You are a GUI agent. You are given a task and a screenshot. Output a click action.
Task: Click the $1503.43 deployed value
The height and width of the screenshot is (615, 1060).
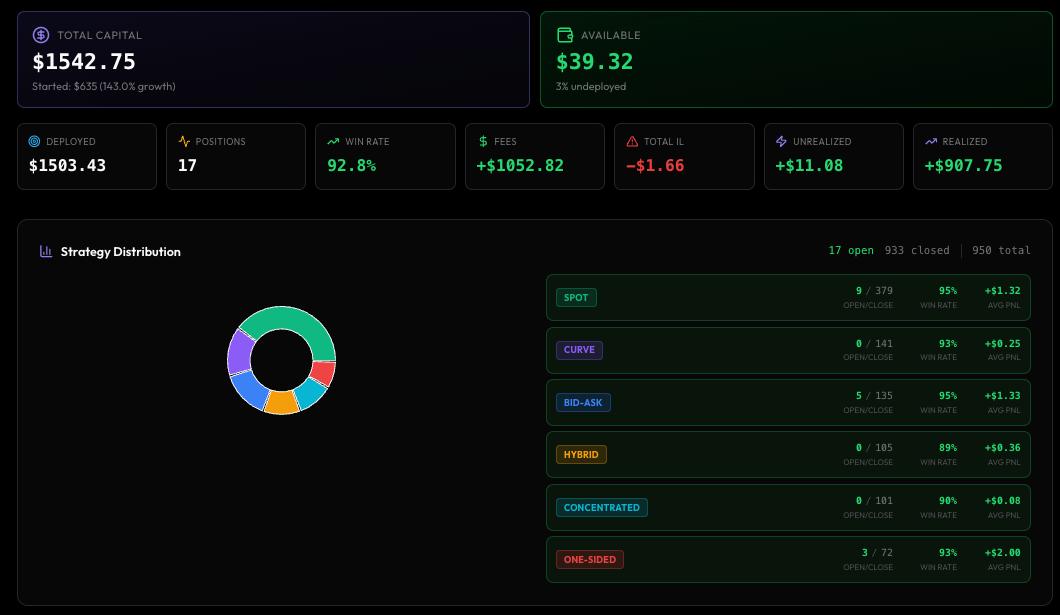click(67, 166)
